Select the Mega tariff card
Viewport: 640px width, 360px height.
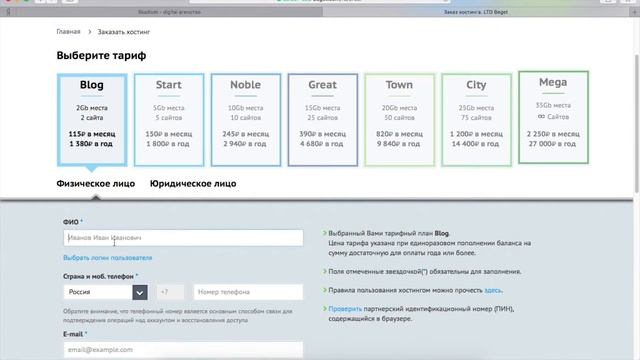(x=553, y=117)
